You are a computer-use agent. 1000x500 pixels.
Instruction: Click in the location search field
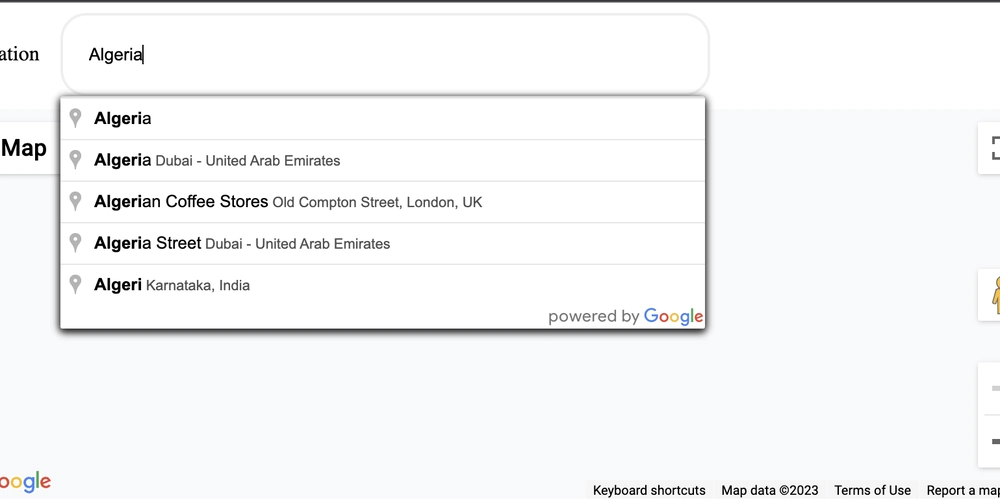pyautogui.click(x=385, y=55)
